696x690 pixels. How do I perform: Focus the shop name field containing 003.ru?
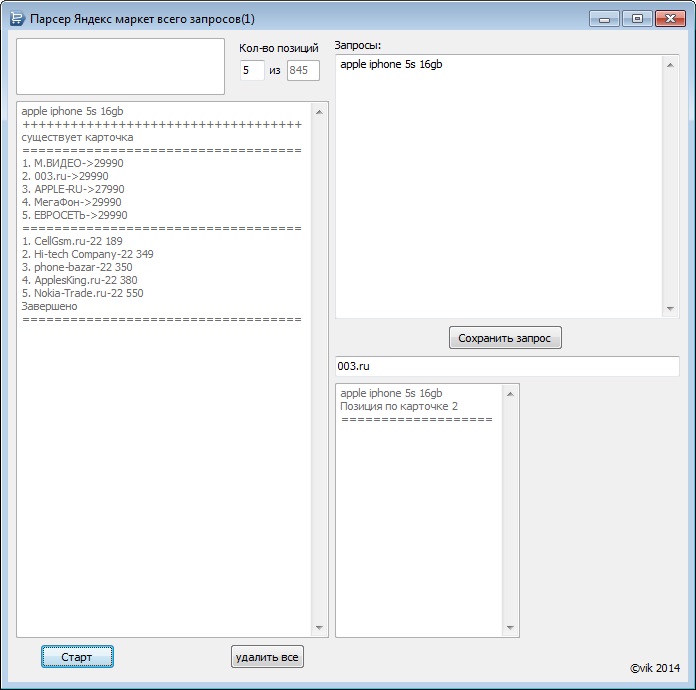(507, 366)
